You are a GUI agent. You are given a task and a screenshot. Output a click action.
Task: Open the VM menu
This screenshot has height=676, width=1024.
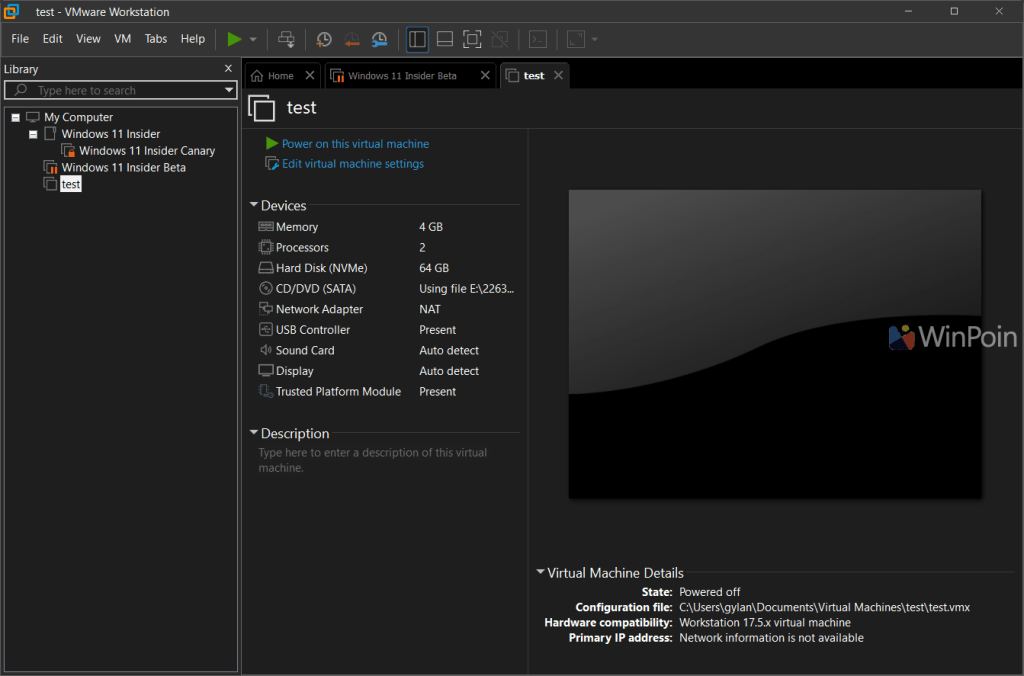click(122, 39)
